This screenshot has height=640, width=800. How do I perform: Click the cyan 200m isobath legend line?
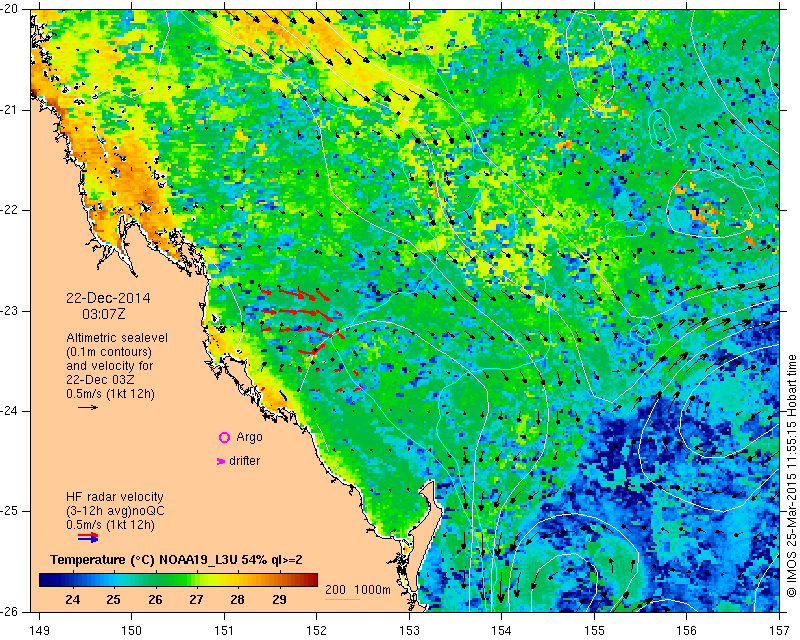342,599
